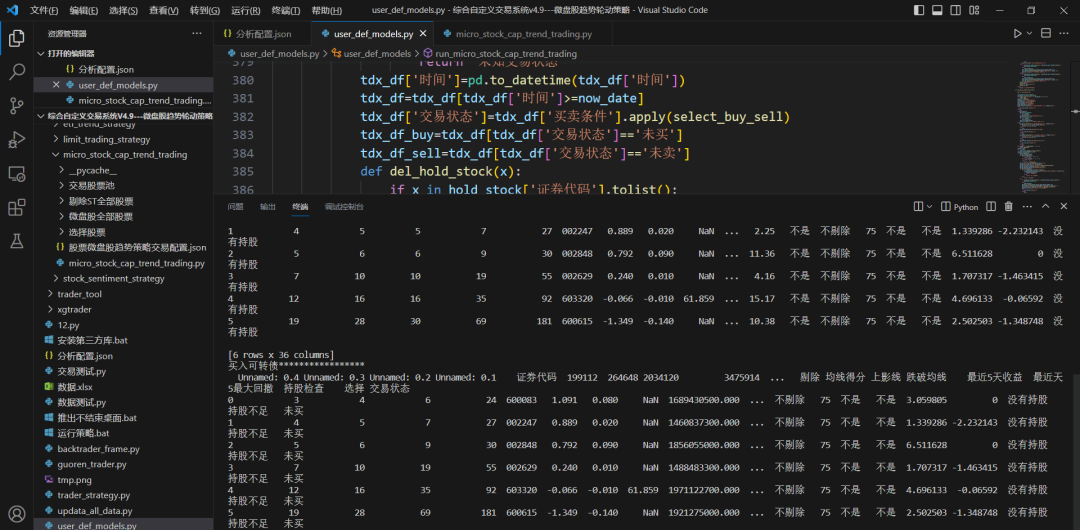The width and height of the screenshot is (1080, 530).
Task: Click the code minimap on the right
Action: 1043,128
